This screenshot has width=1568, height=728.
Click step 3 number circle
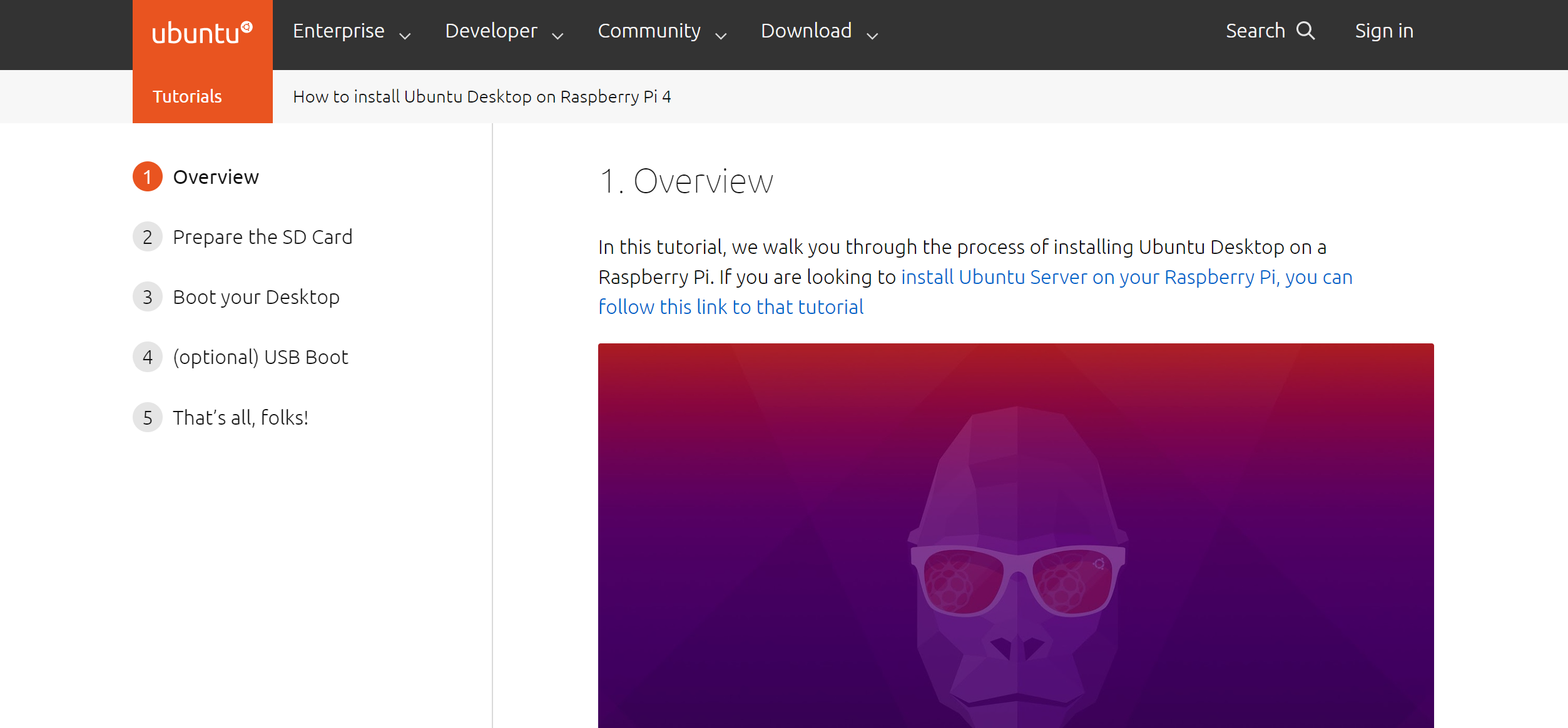pos(148,297)
